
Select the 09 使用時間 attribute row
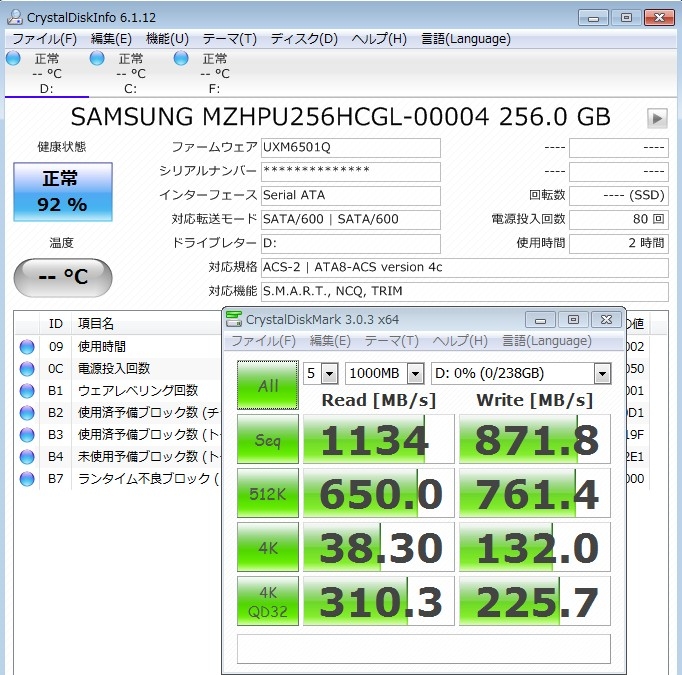click(118, 347)
